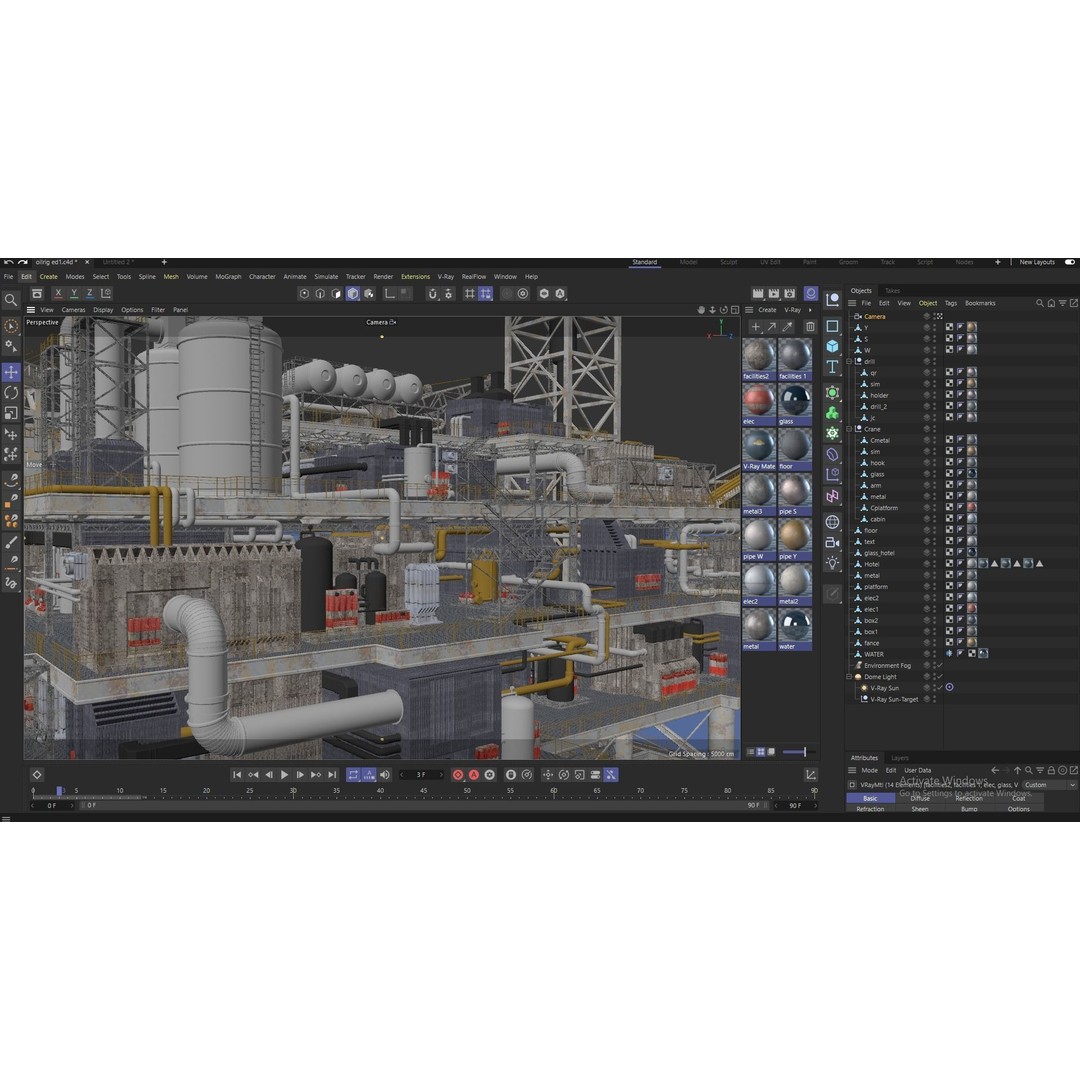Open the V-Ray menu in the menu bar
Viewport: 1080px width, 1080px height.
446,276
